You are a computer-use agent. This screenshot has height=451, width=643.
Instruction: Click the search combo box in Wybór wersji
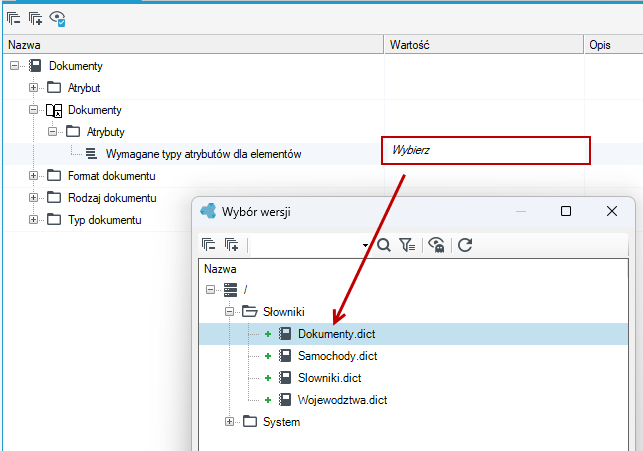point(310,245)
